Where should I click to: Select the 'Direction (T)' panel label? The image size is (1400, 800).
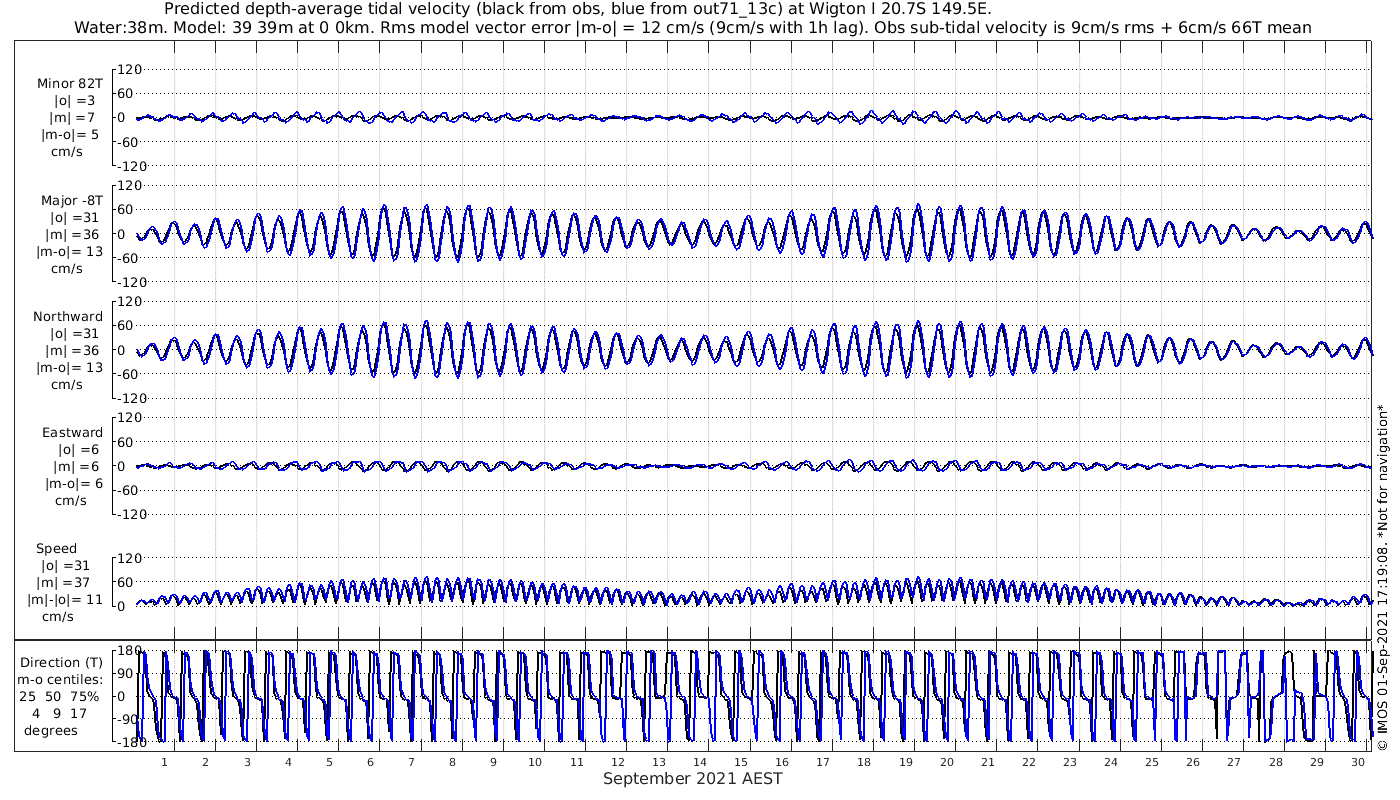tap(61, 663)
